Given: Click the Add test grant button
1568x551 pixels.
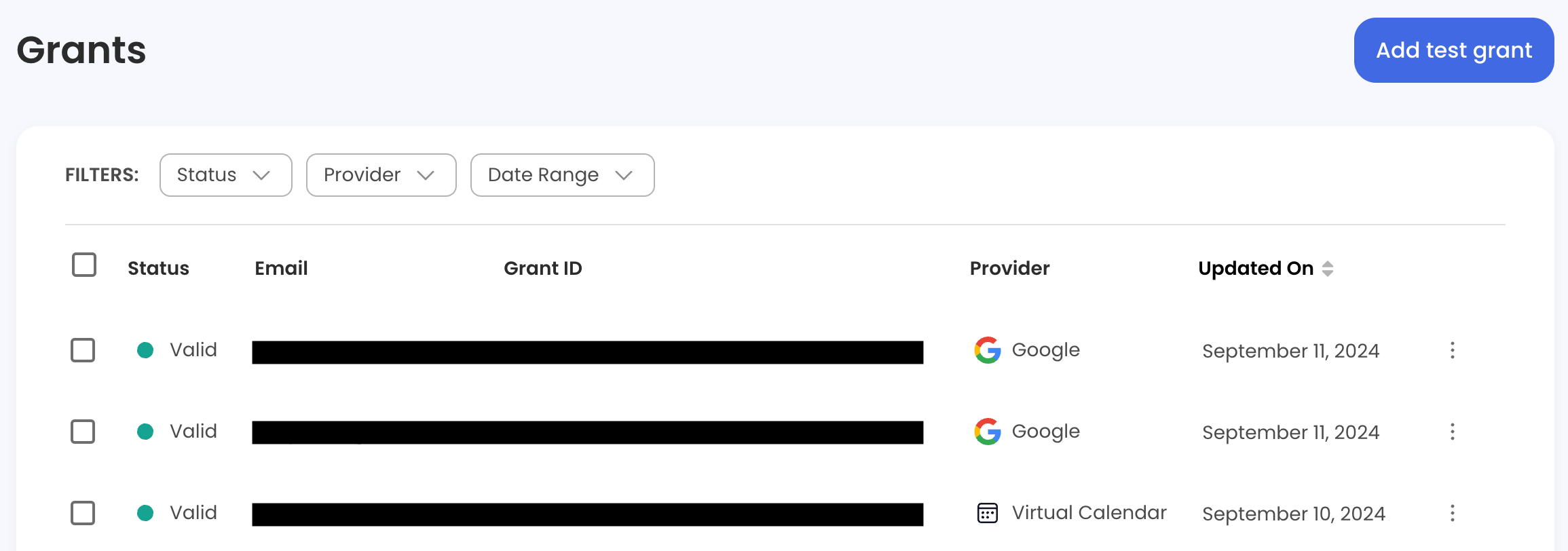Looking at the screenshot, I should pos(1453,50).
